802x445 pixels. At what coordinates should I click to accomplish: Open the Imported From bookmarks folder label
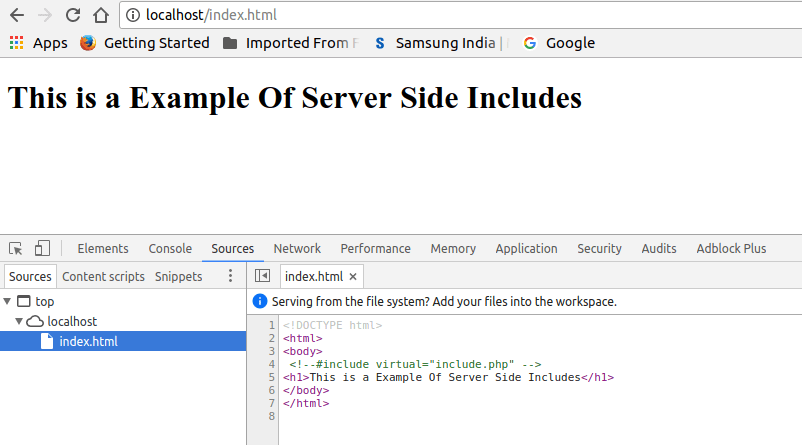coord(302,43)
